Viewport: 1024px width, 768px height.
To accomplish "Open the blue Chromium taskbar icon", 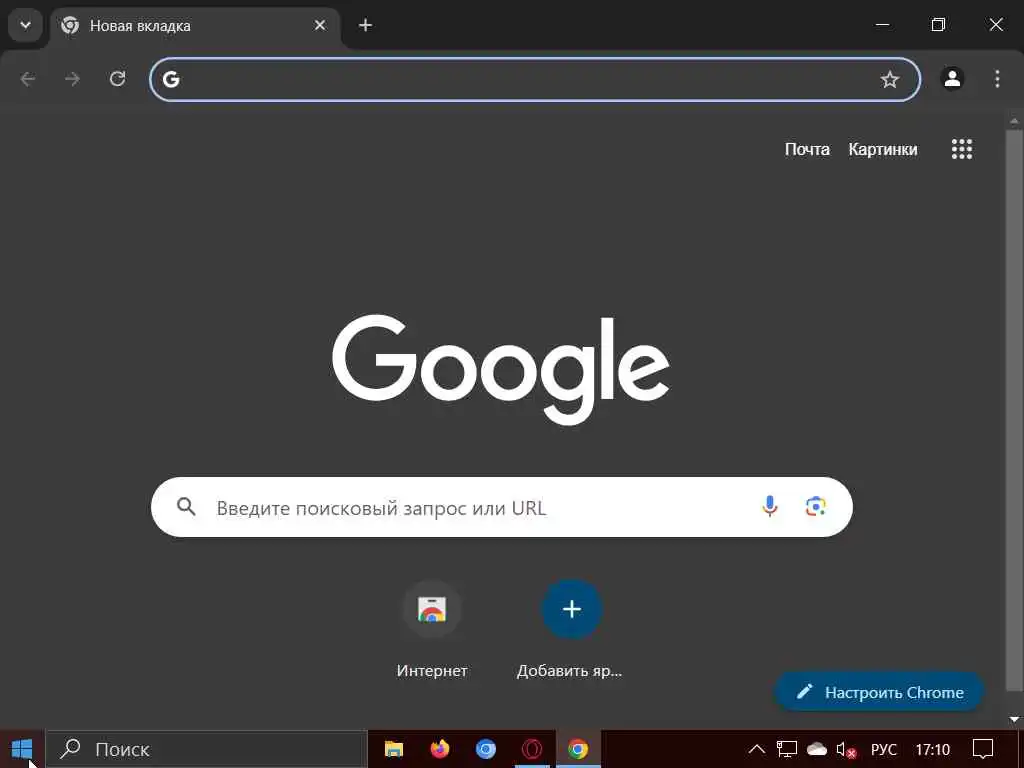I will click(x=486, y=749).
